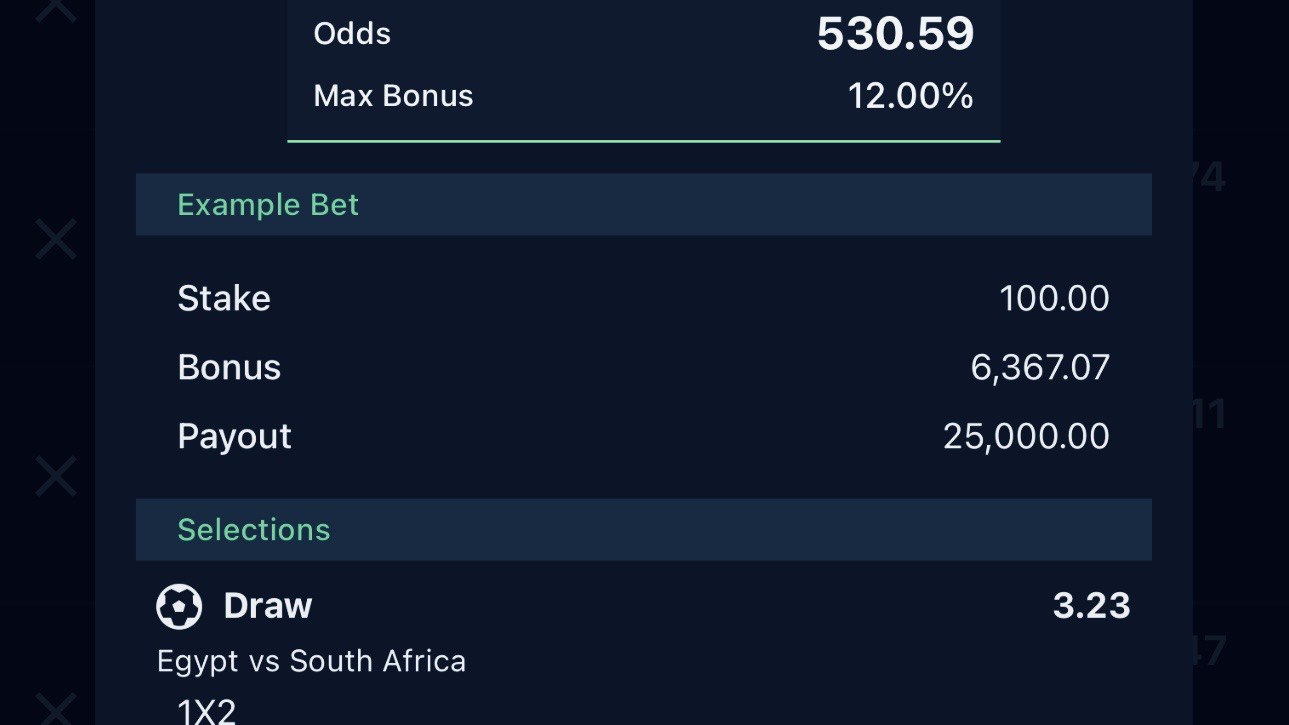The image size is (1289, 725).
Task: Select the Example Bet section header
Action: (x=644, y=205)
